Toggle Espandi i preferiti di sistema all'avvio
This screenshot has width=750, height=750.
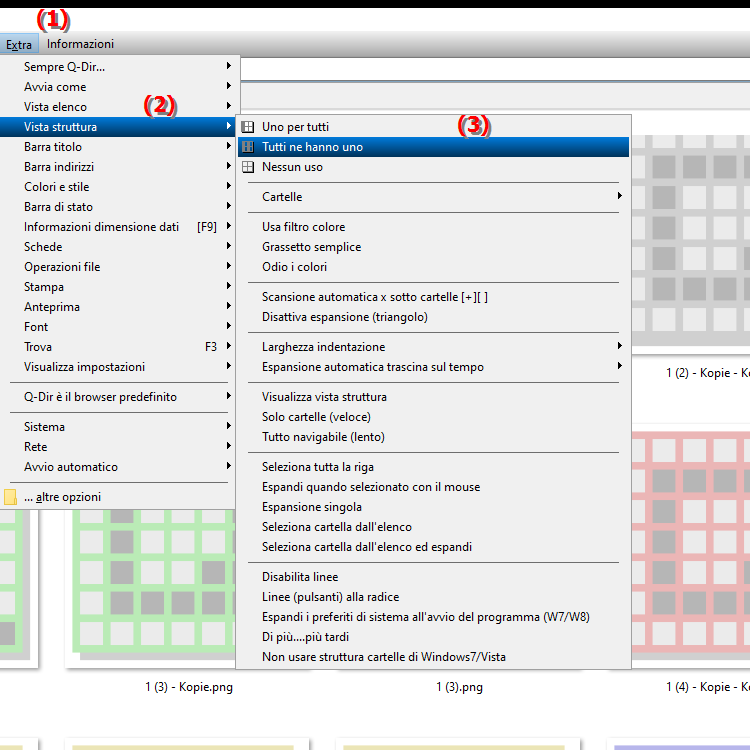(433, 617)
